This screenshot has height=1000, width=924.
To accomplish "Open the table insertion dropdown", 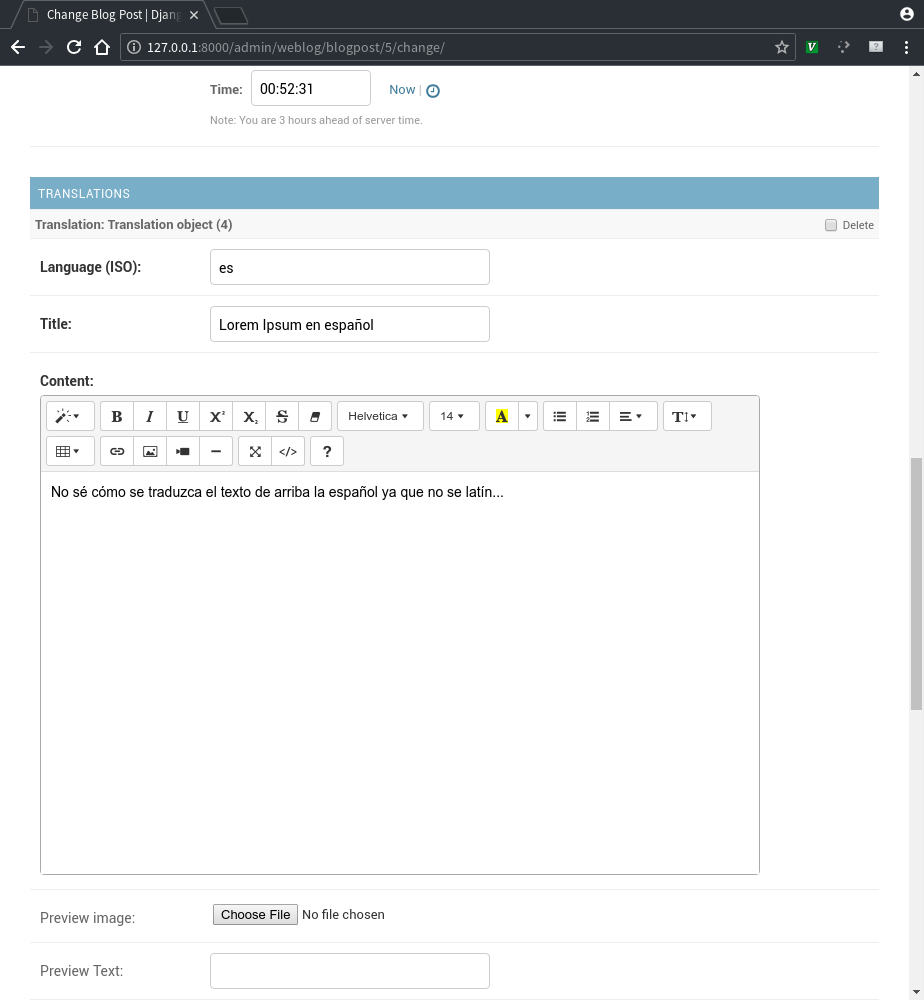I will [69, 451].
